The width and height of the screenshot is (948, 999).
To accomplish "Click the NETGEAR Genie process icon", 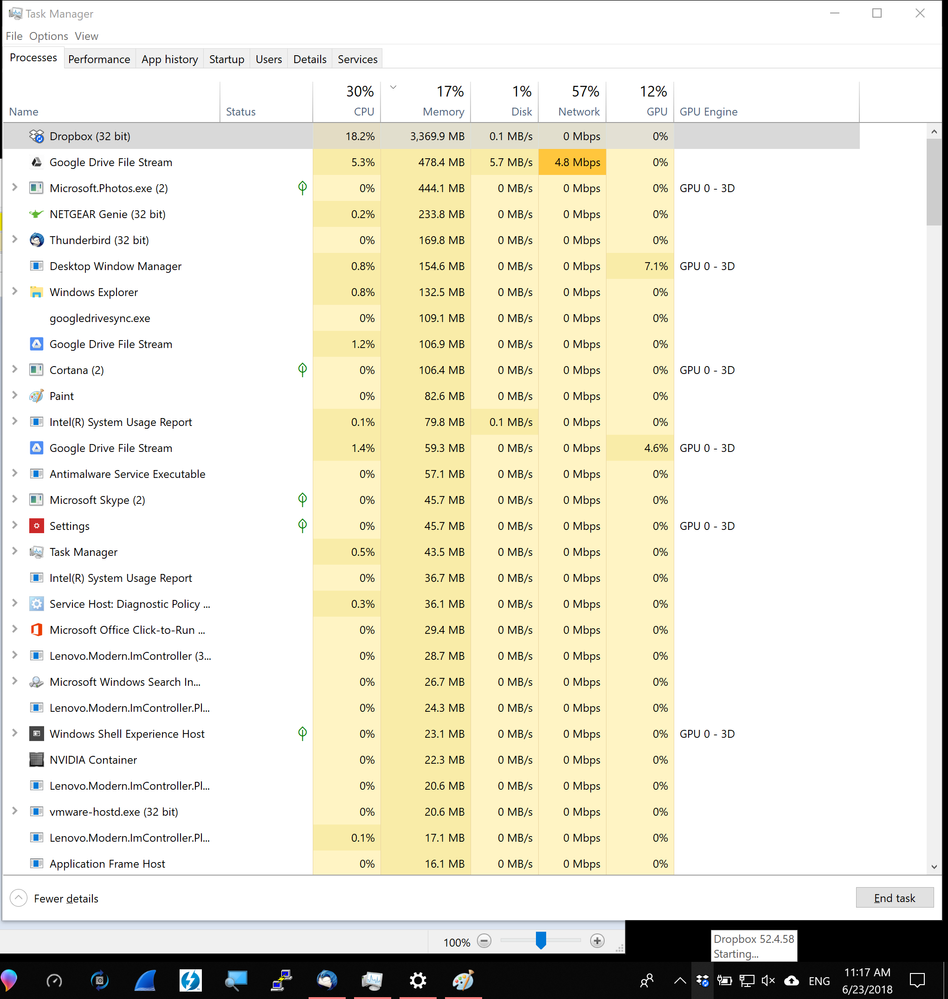I will [x=37, y=214].
